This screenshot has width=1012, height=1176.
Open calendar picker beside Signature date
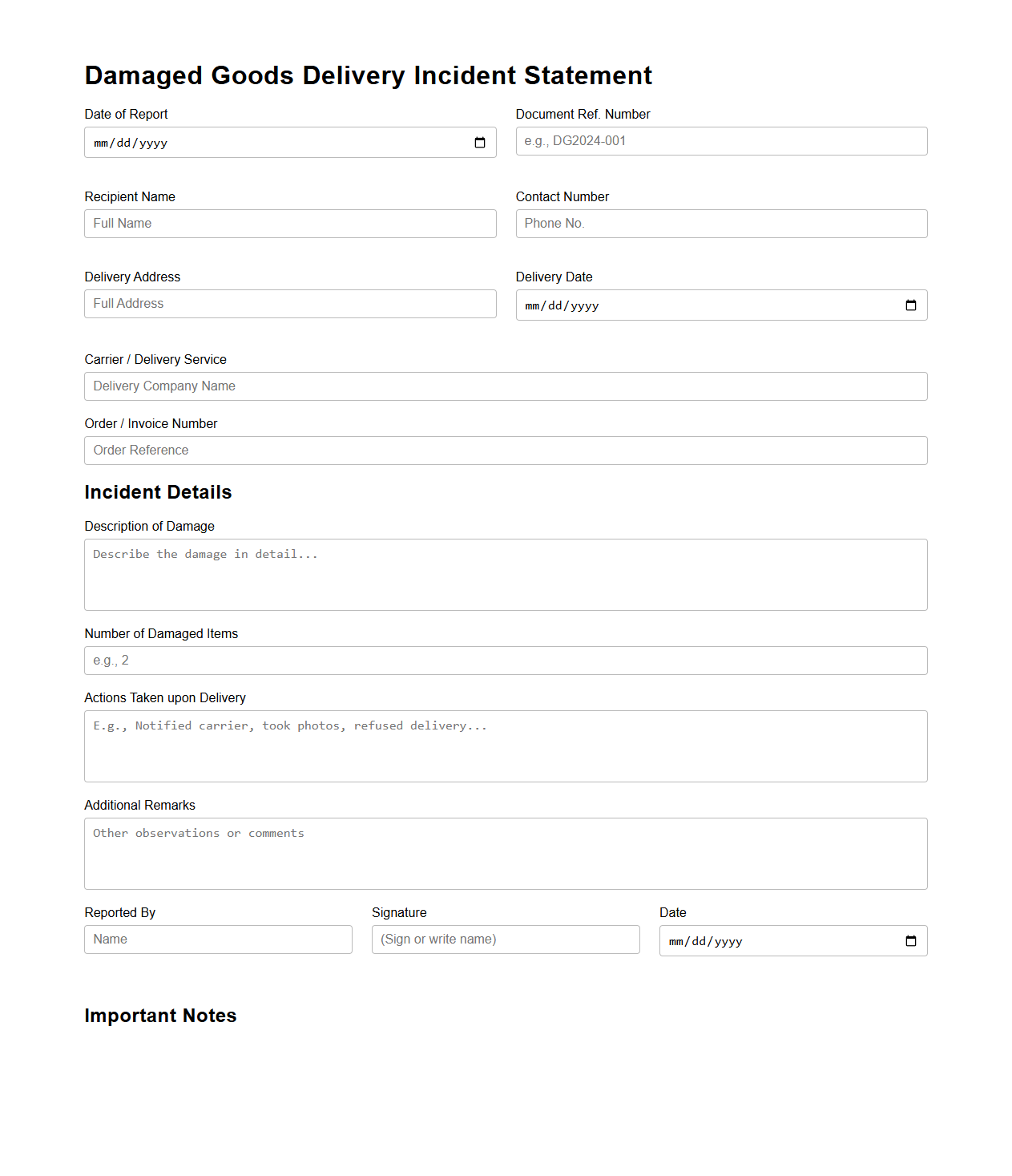pos(911,941)
